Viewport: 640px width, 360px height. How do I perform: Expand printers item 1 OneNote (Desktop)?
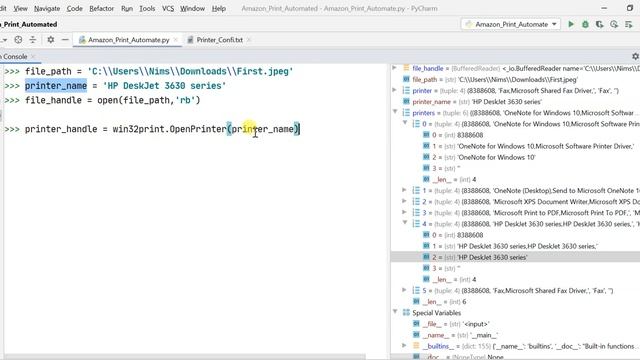tap(405, 190)
